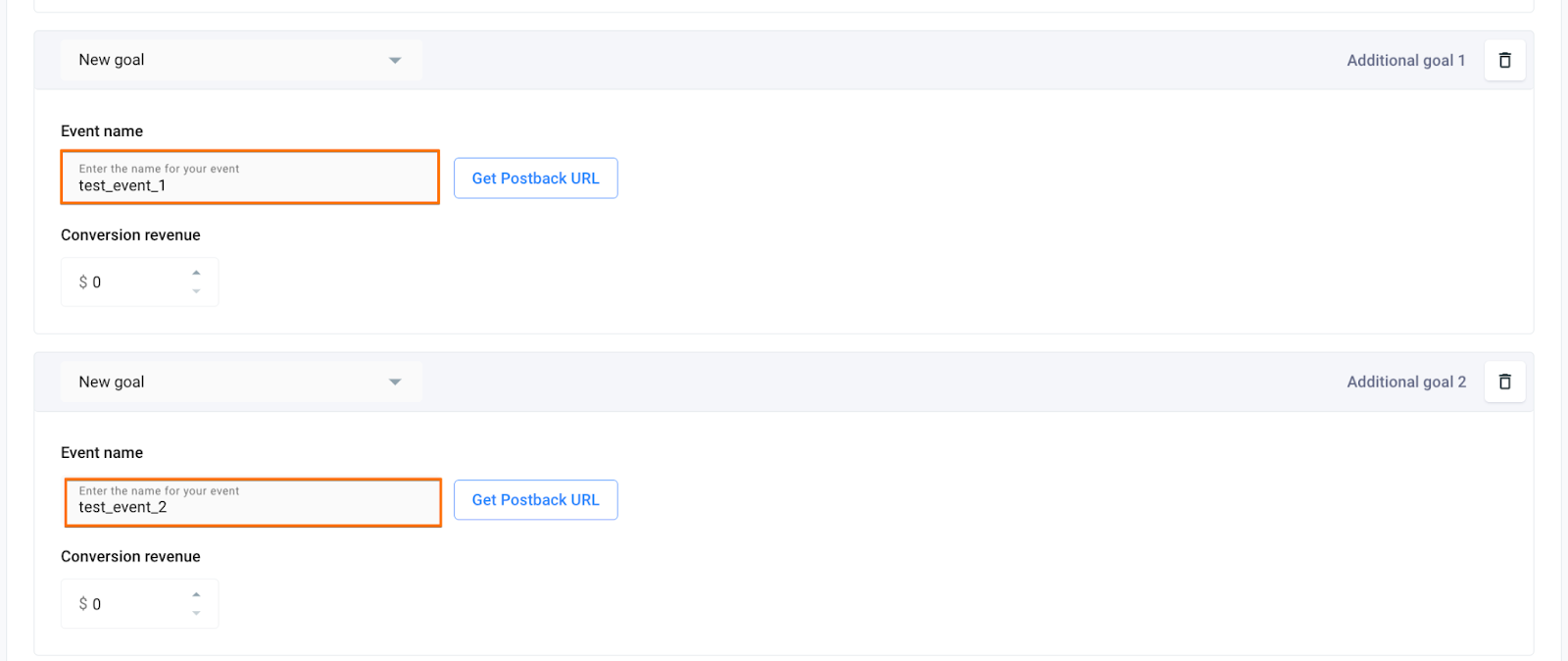Screen dimensions: 1568x661
Task: Click the Additional goal 2 label
Action: pos(1405,381)
